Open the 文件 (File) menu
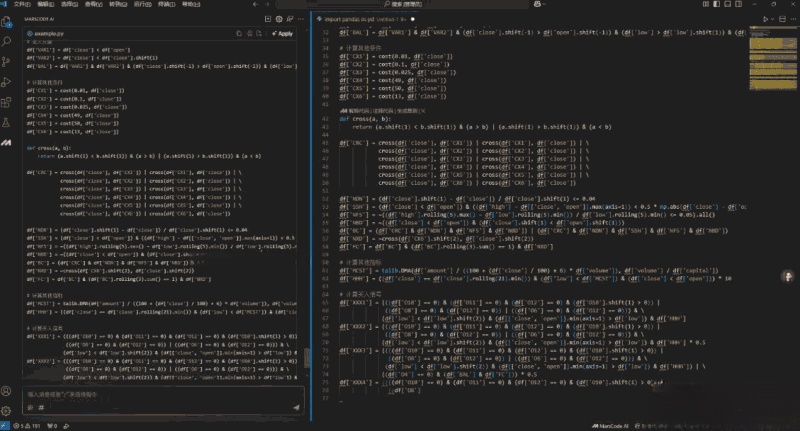Screen dimensions: 800x431 (x=20, y=5)
